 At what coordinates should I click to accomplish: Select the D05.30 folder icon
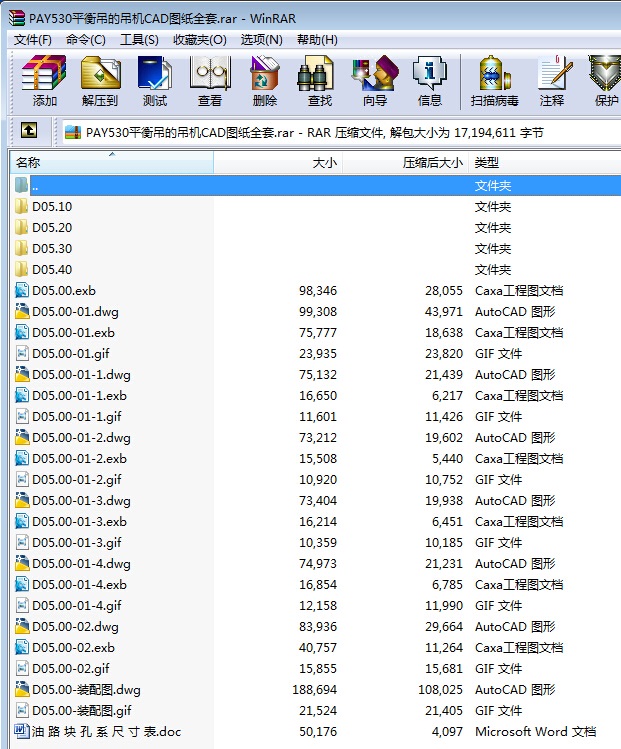point(21,248)
